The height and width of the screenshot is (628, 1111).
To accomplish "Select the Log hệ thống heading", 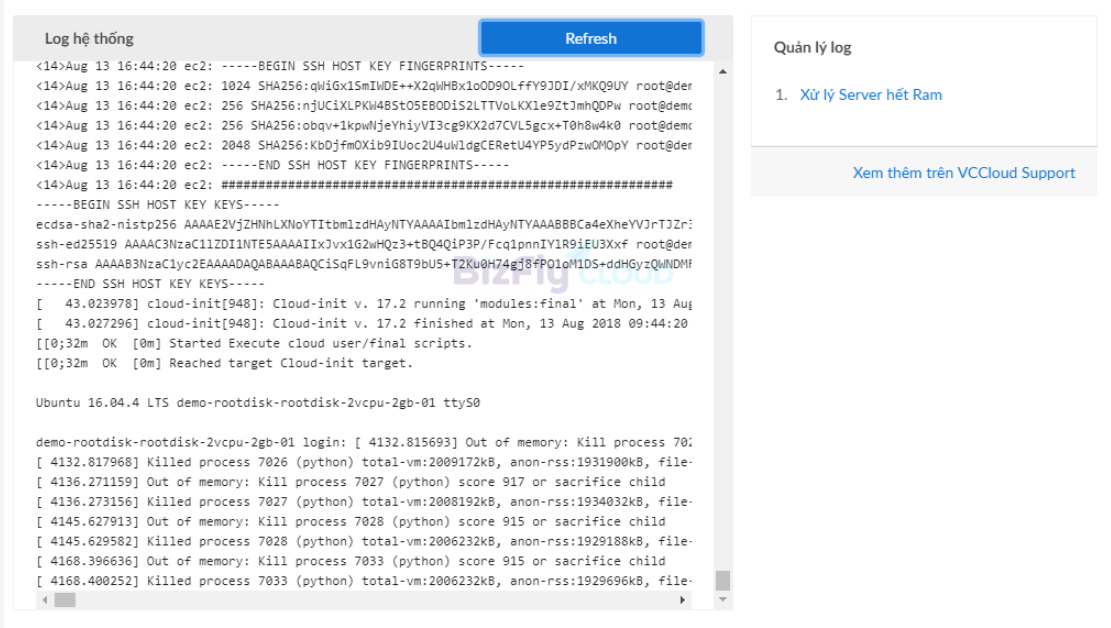I will pos(89,38).
